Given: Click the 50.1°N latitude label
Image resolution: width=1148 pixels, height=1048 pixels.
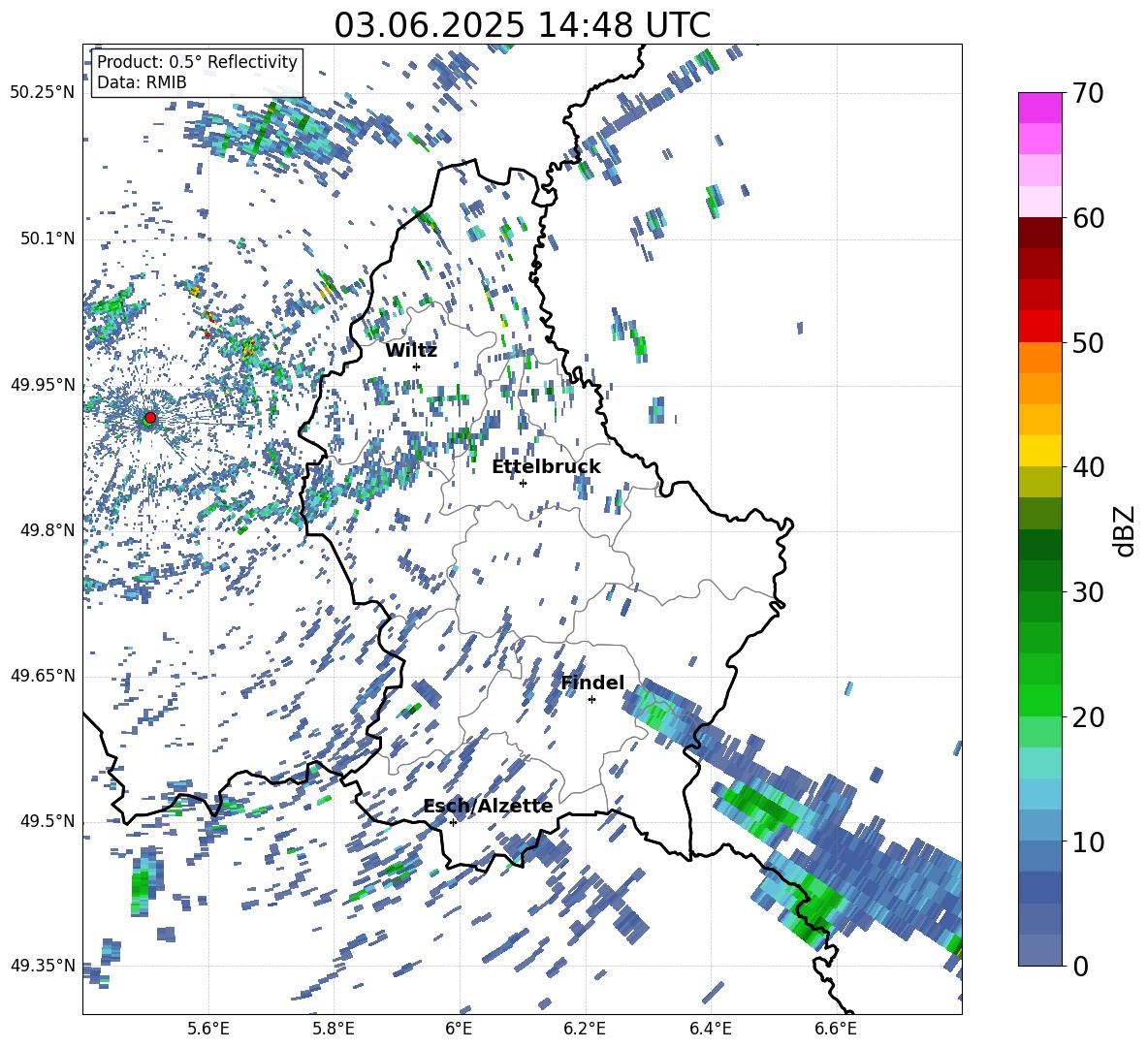Looking at the screenshot, I should point(48,238).
